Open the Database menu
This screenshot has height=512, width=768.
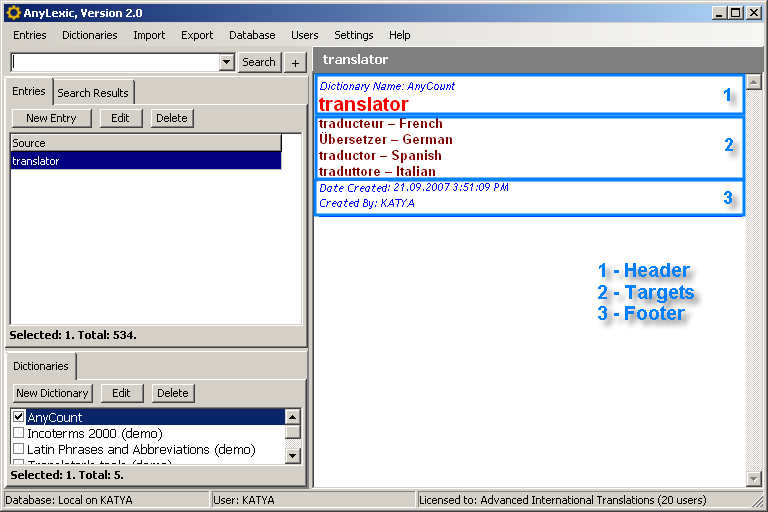pyautogui.click(x=252, y=35)
